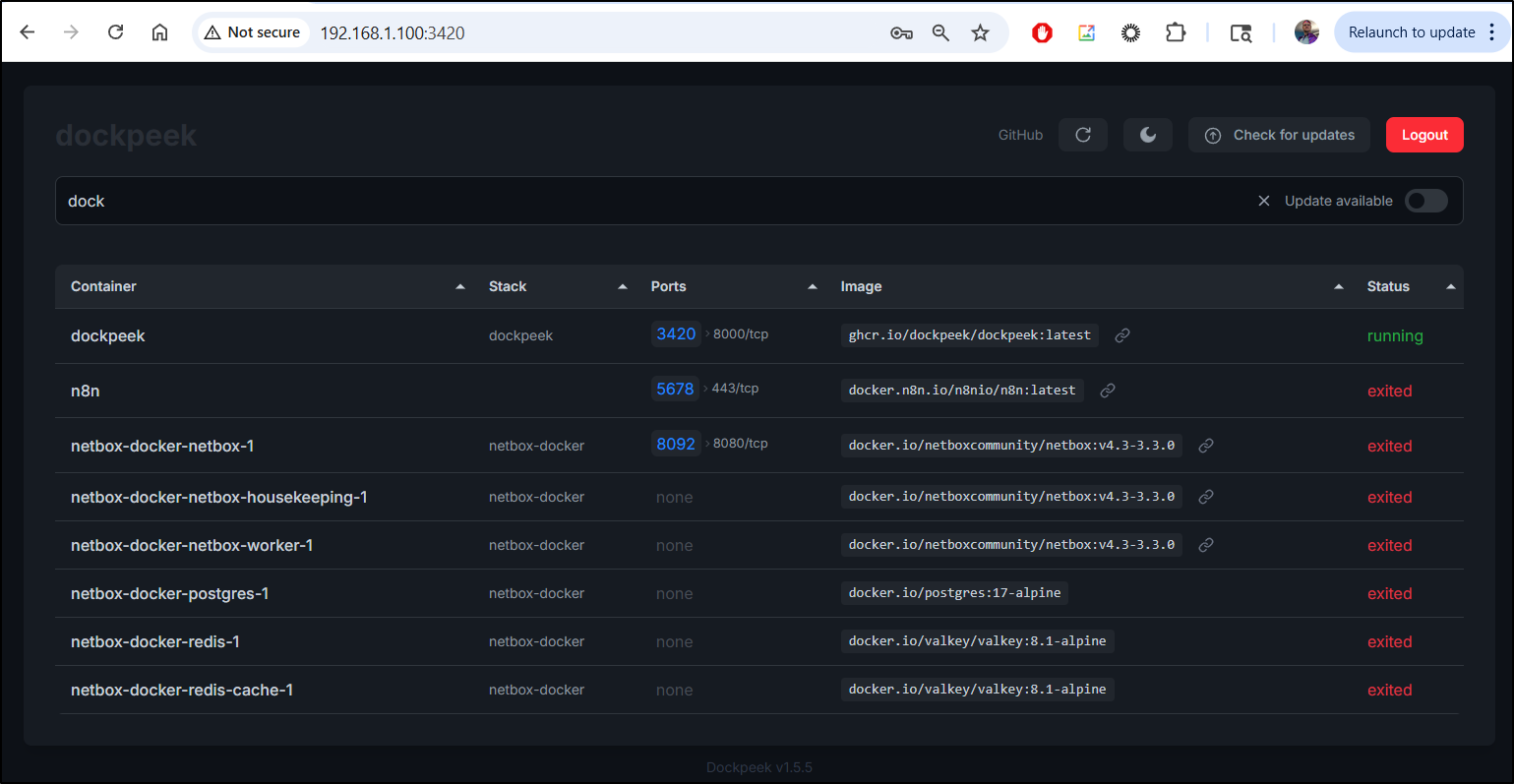Click docker.n8n.io/n8nio/n8n:latest image tag

(x=962, y=391)
